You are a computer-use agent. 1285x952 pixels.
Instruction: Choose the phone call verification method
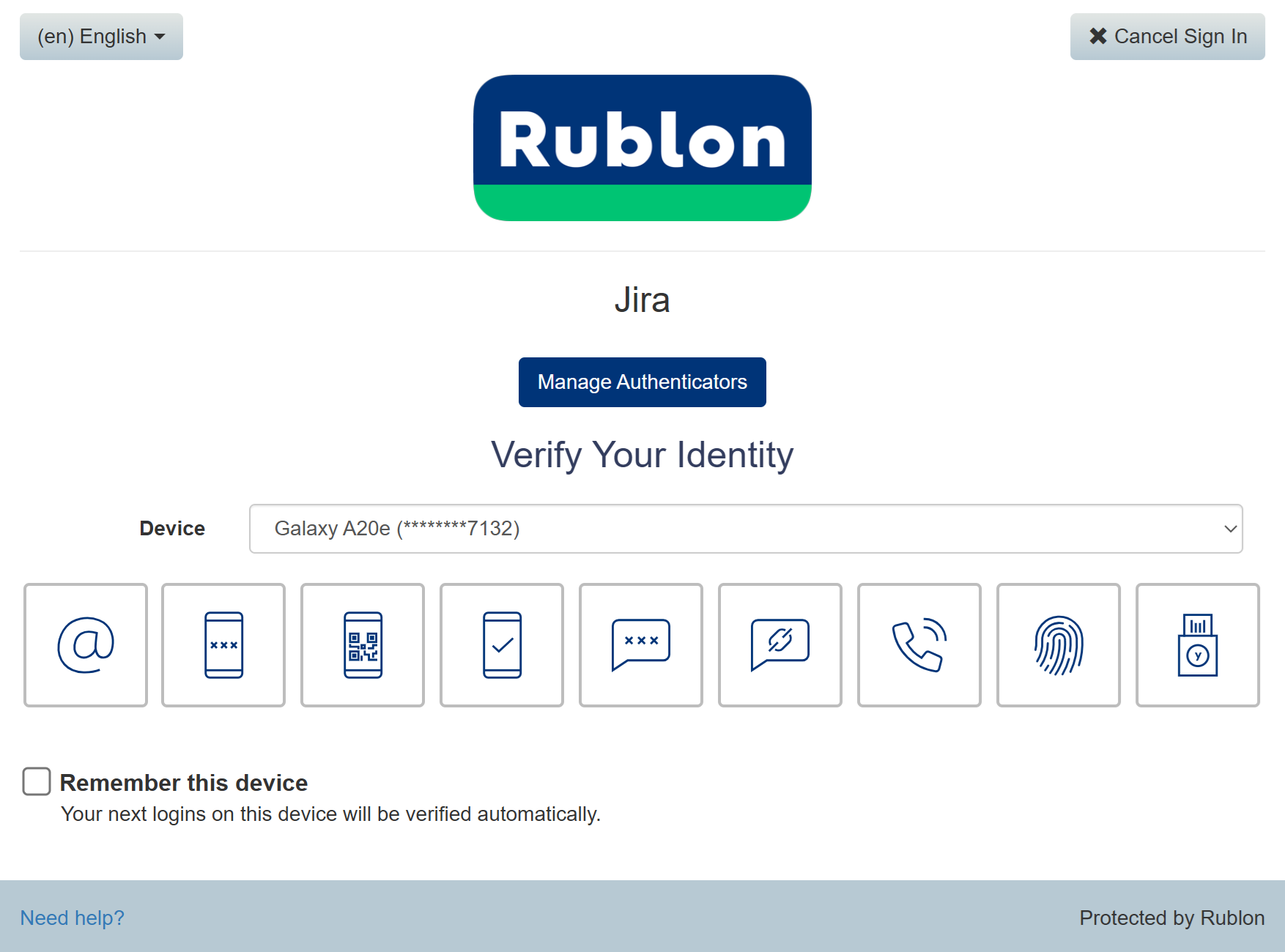point(919,645)
